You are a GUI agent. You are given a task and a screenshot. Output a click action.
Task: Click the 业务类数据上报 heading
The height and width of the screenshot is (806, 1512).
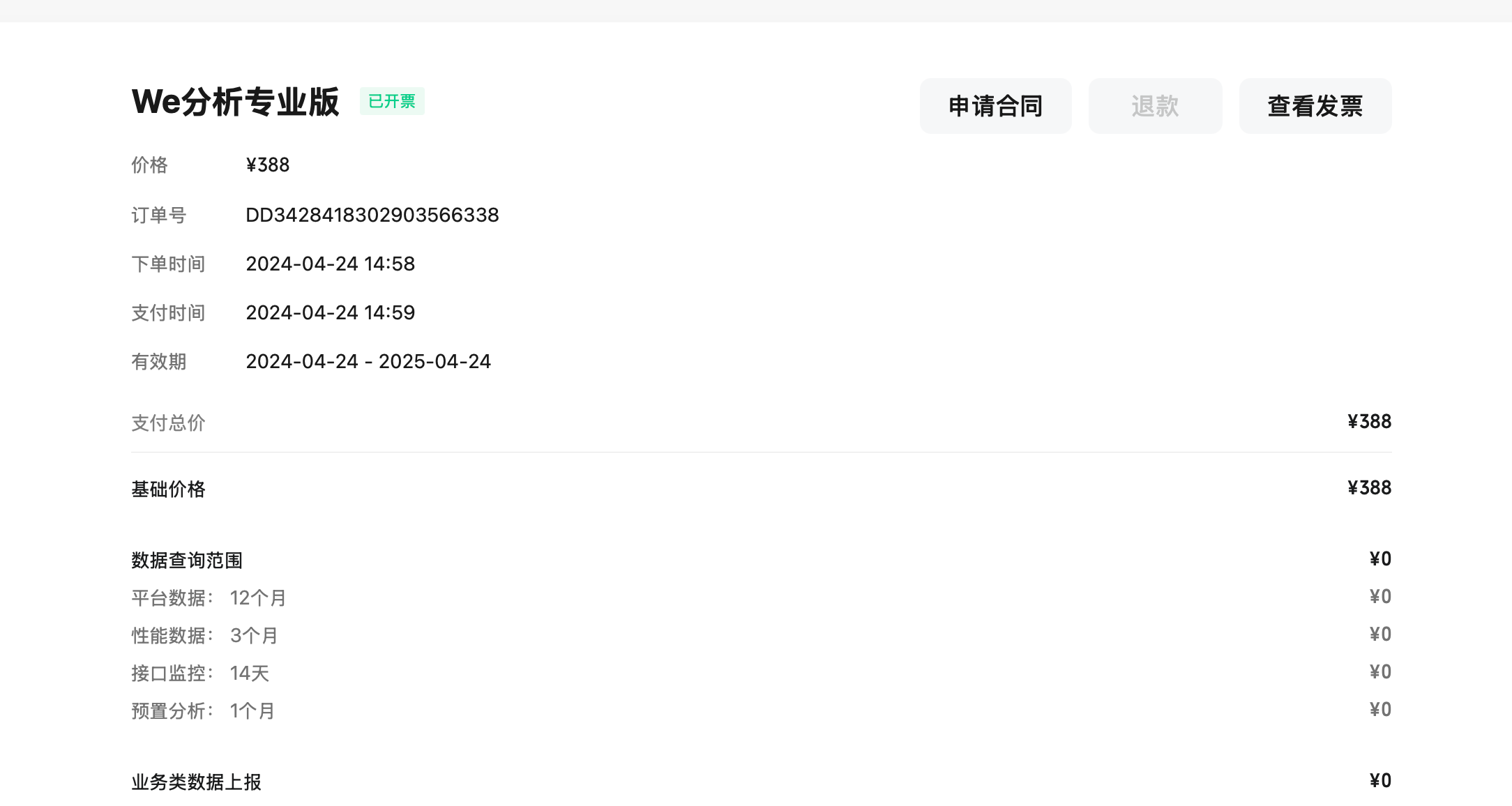pyautogui.click(x=196, y=782)
